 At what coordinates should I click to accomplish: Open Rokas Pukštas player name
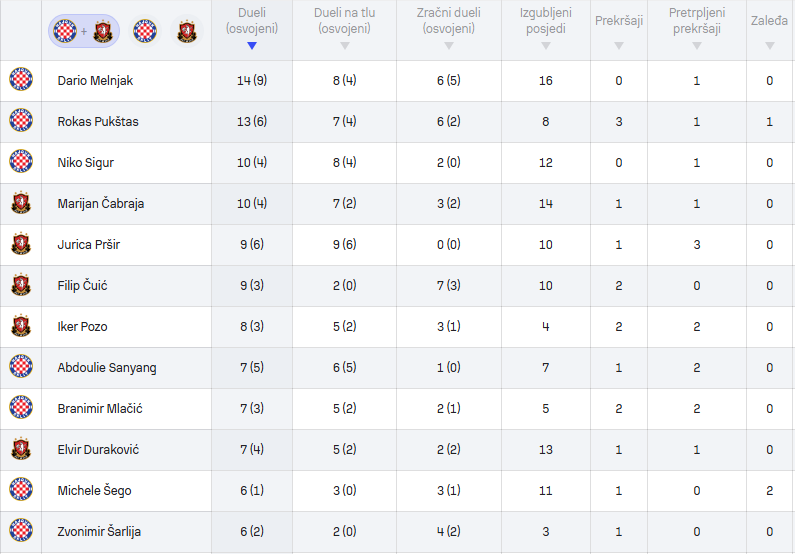tap(98, 122)
